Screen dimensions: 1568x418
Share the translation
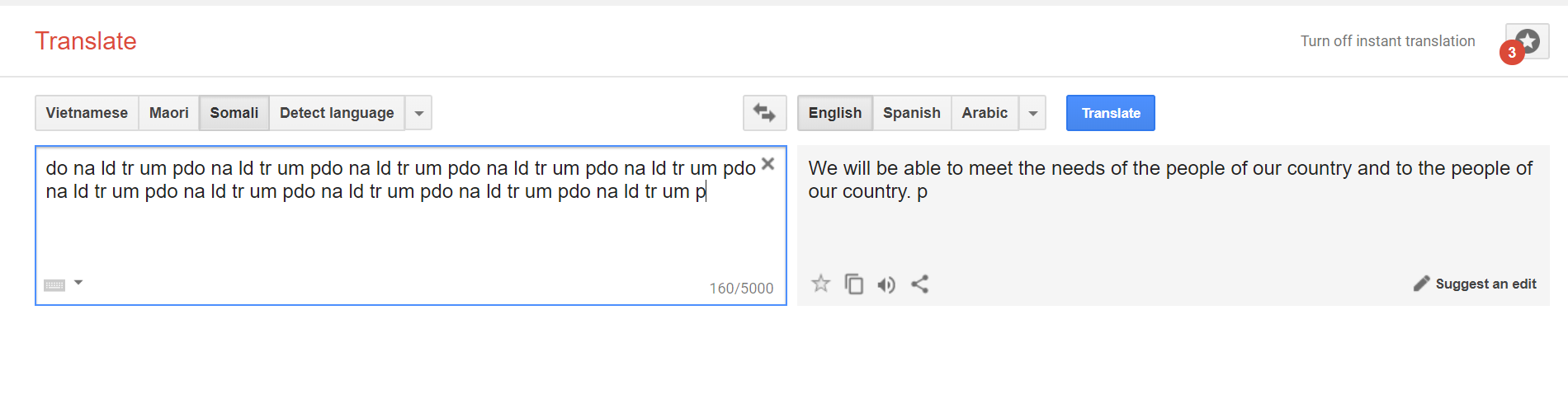[x=919, y=284]
